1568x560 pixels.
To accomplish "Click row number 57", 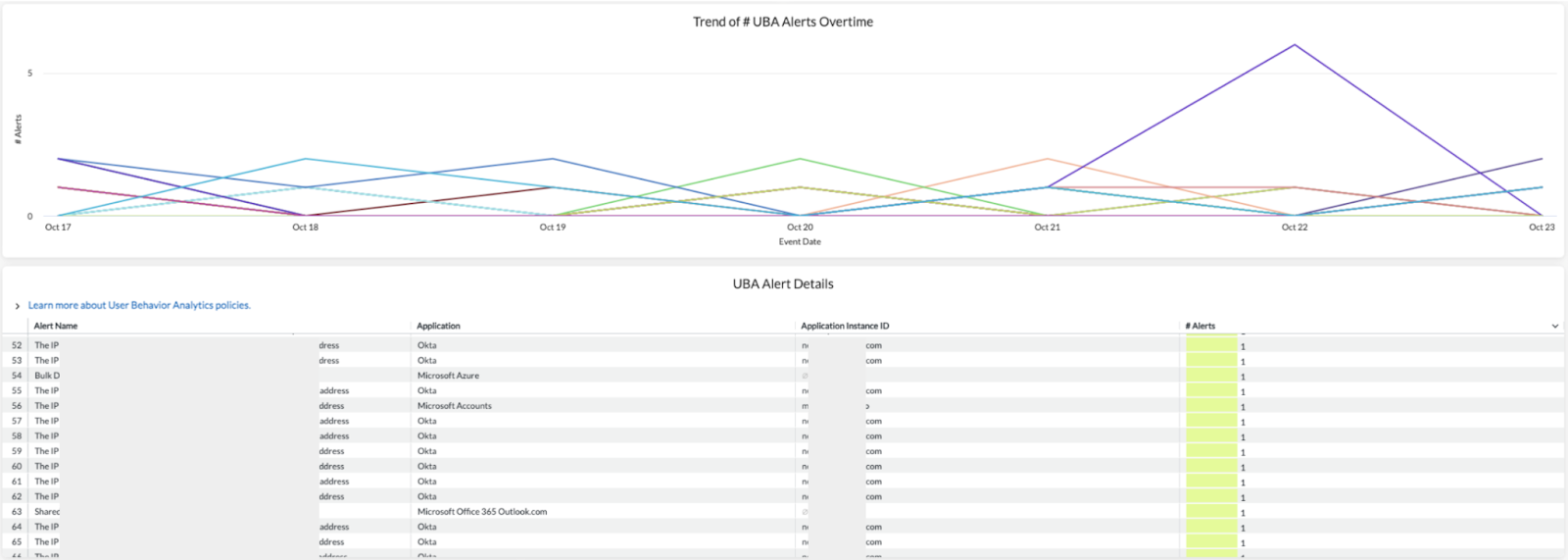I will coord(17,421).
